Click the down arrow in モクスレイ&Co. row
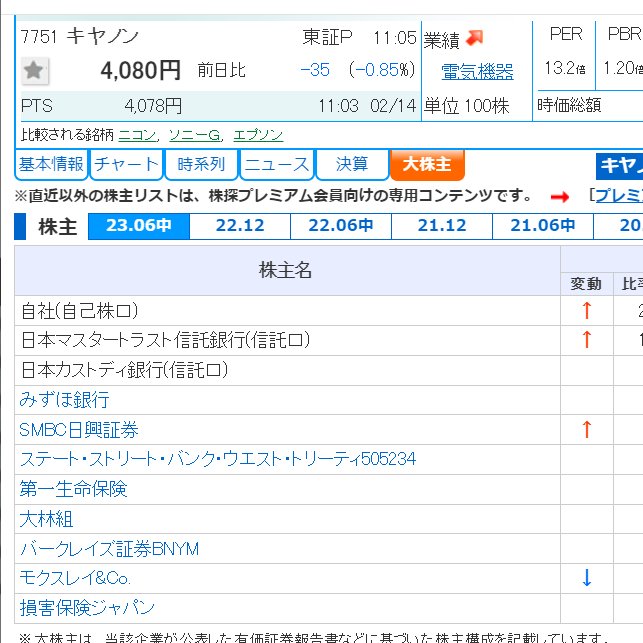643x643 pixels. pyautogui.click(x=586, y=578)
